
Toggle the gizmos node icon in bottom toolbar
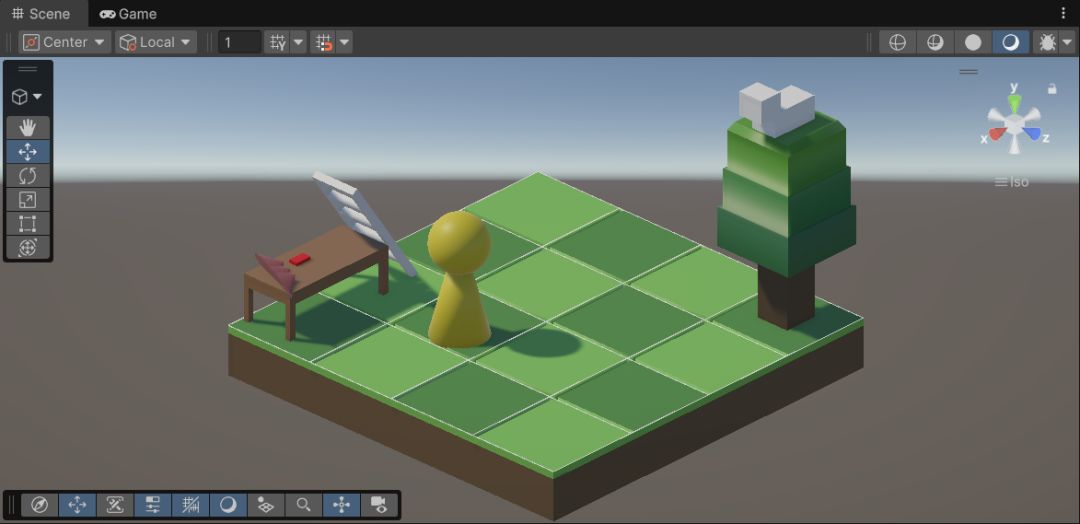342,505
